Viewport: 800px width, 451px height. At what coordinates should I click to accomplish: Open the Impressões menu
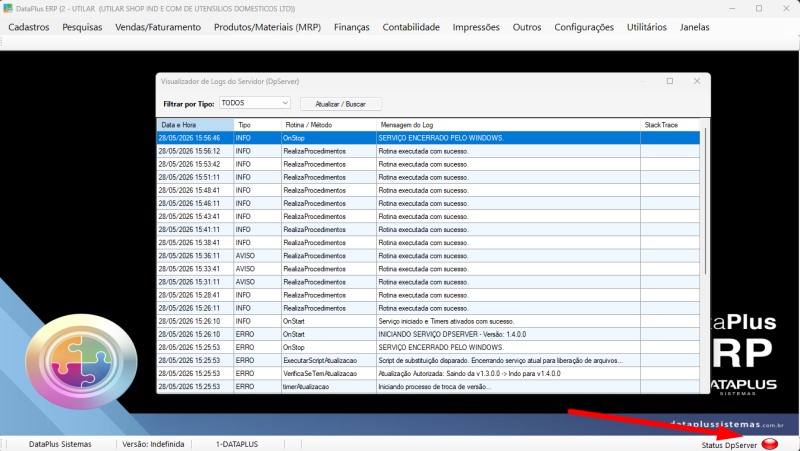(476, 27)
